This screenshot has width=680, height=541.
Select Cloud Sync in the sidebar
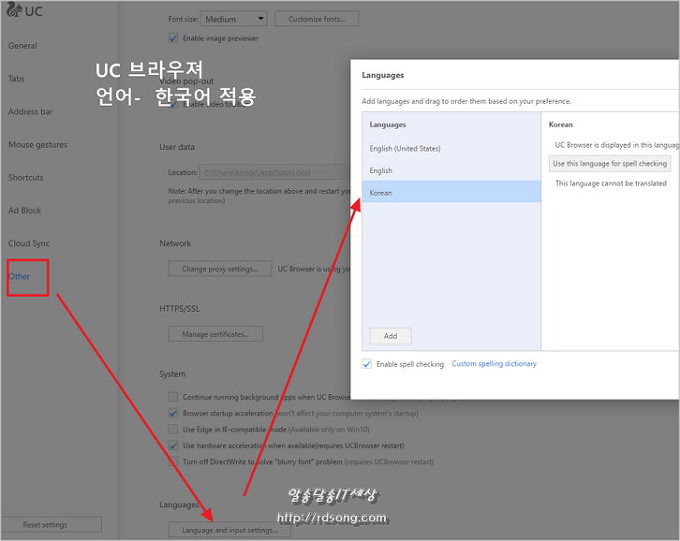[29, 244]
